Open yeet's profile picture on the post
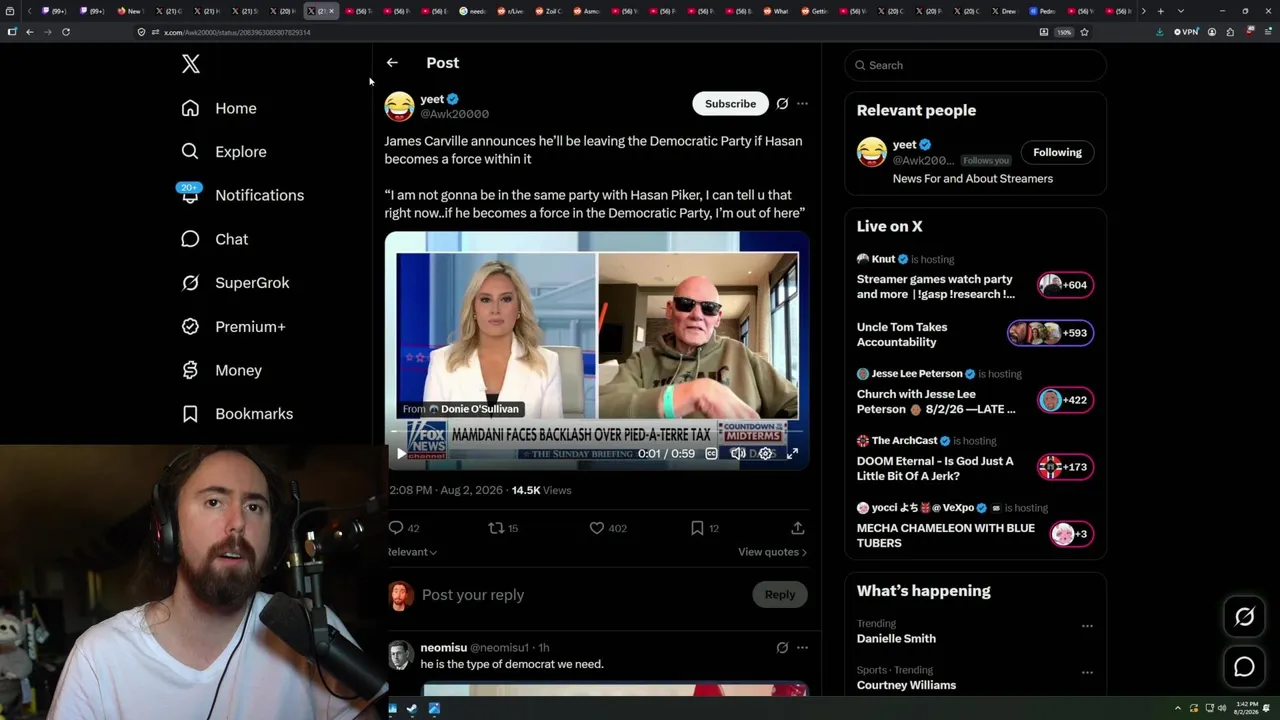Viewport: 1280px width, 720px height. click(399, 106)
